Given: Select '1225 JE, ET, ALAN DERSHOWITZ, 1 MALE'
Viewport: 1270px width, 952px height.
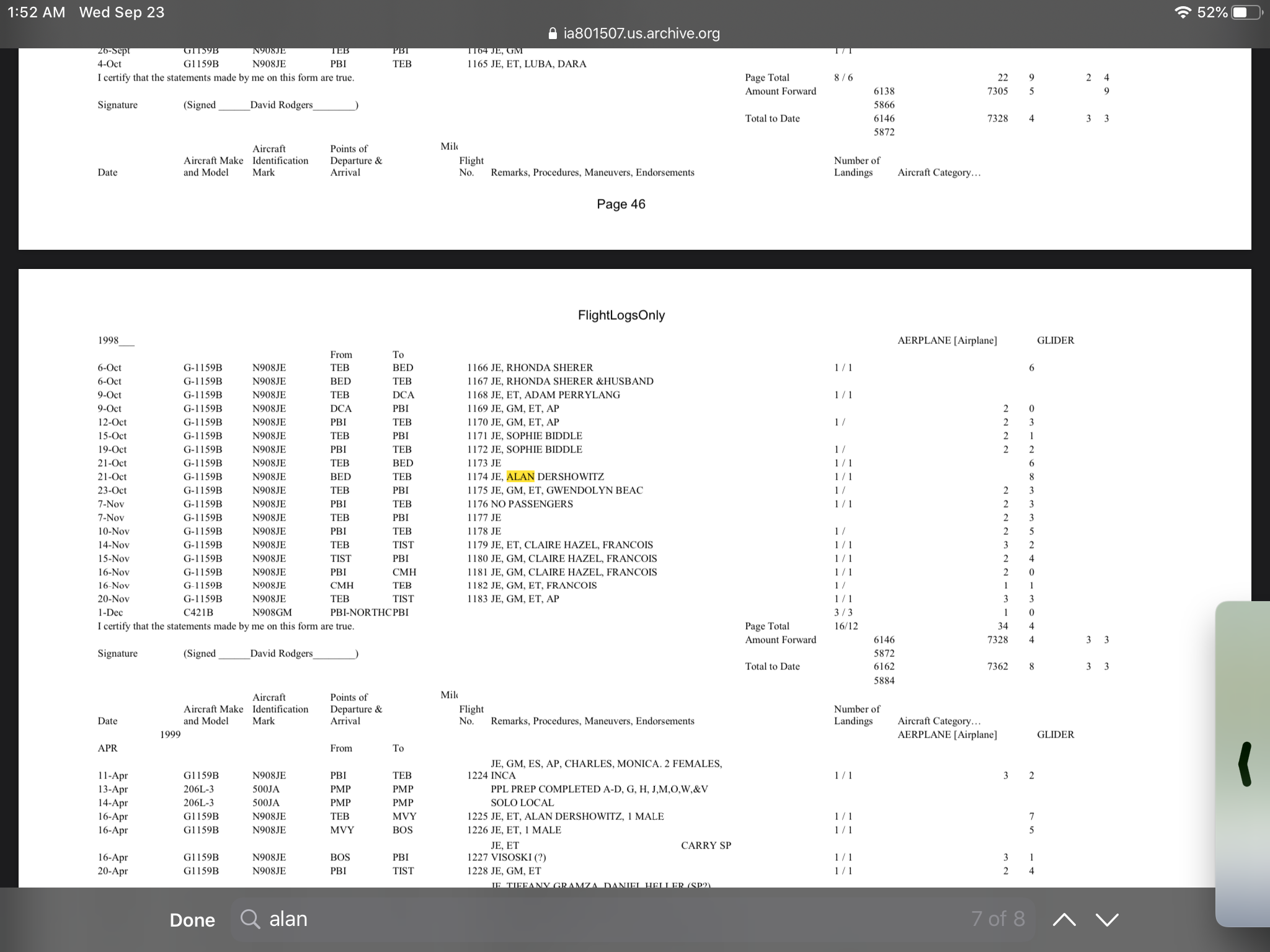Looking at the screenshot, I should click(566, 816).
